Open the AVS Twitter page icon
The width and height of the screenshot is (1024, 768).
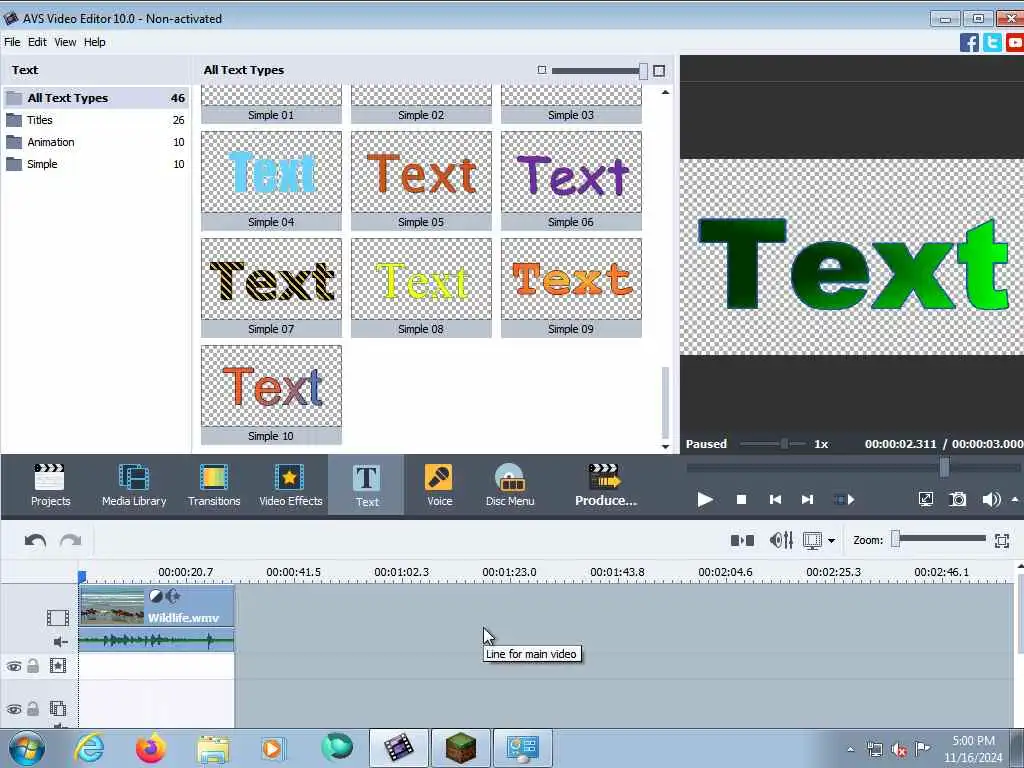point(993,42)
